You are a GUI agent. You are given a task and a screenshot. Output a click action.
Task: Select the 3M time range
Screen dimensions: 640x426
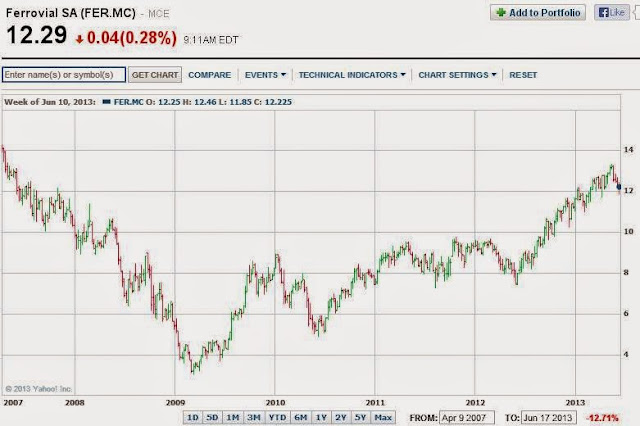click(x=254, y=417)
